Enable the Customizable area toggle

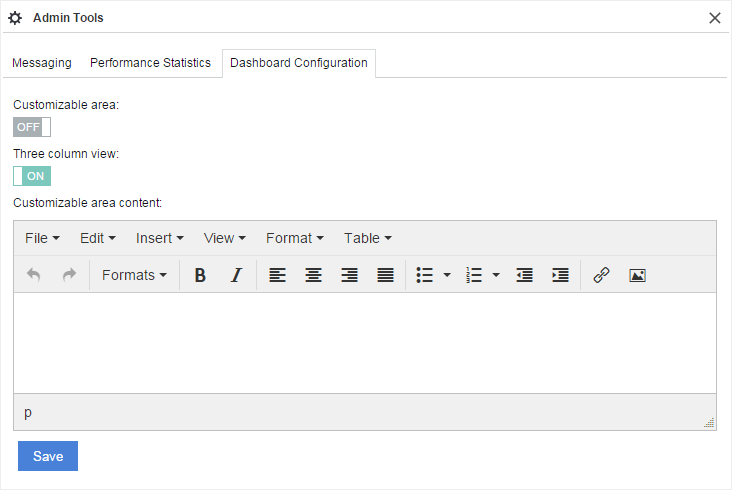pyautogui.click(x=32, y=127)
